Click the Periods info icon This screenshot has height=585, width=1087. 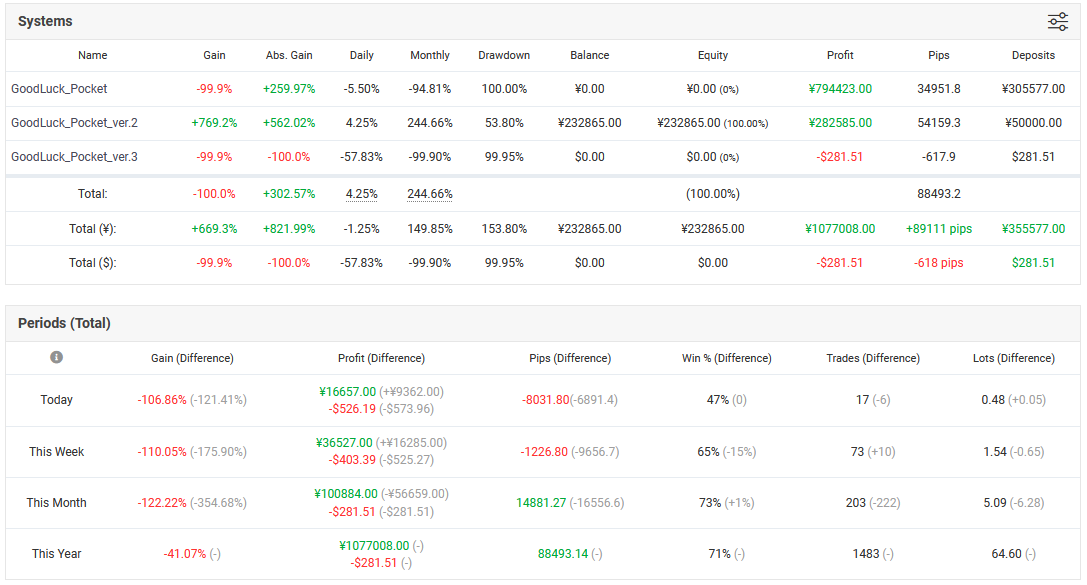[x=56, y=357]
